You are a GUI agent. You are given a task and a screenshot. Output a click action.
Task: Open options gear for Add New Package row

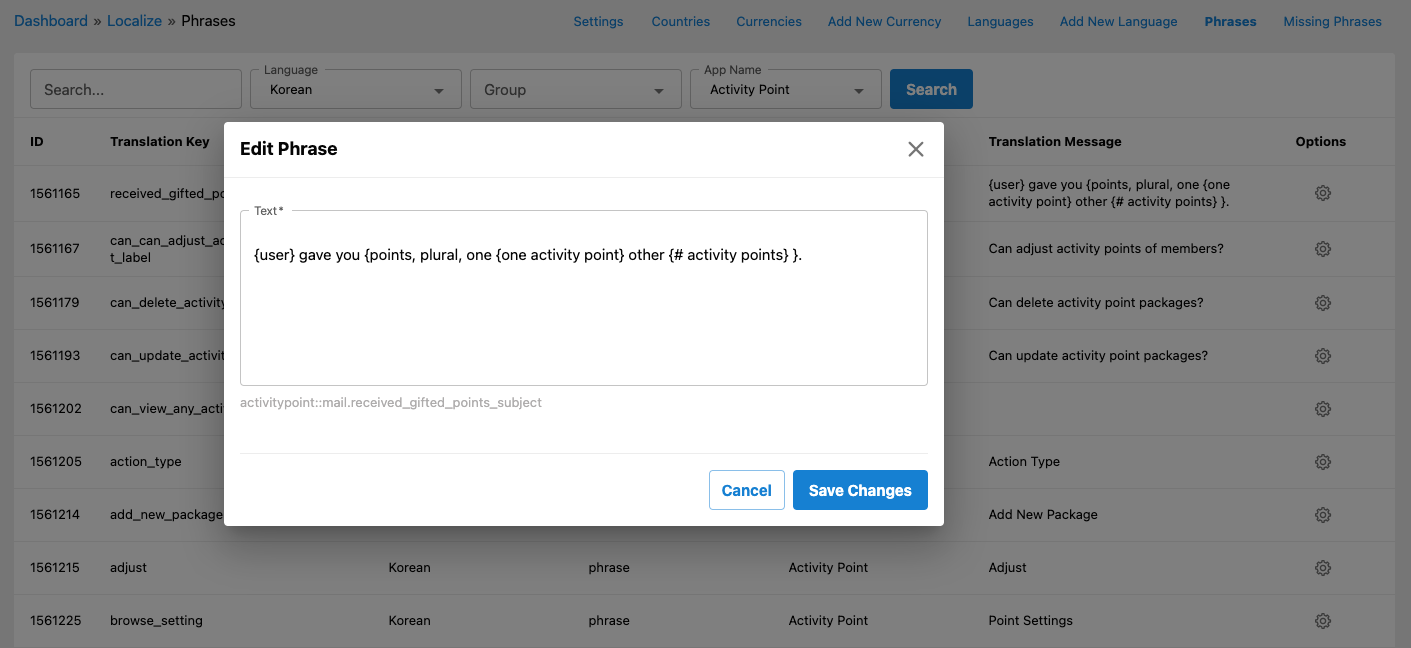[1322, 515]
